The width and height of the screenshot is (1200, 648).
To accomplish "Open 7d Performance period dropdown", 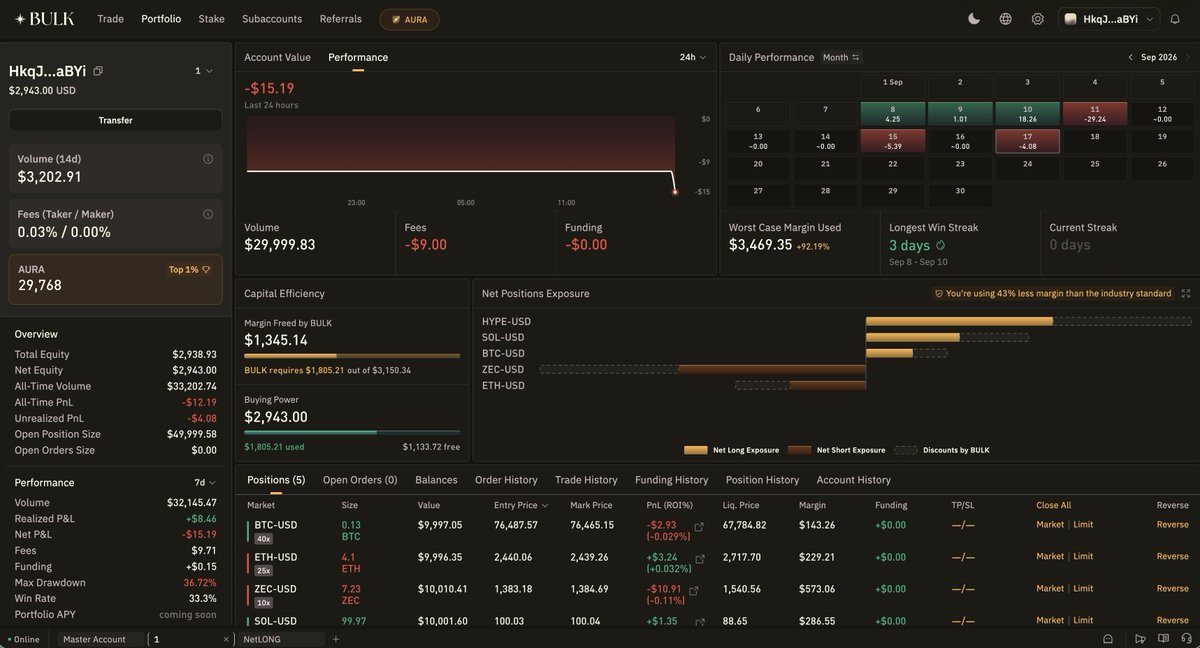I will (204, 483).
